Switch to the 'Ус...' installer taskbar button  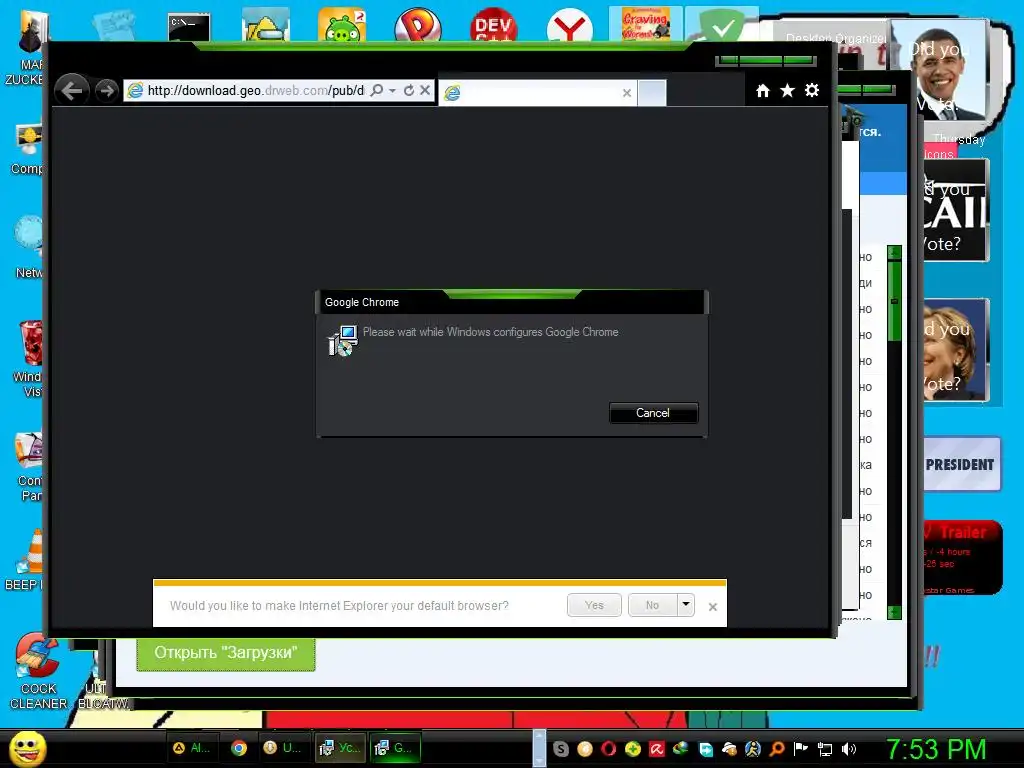pos(340,748)
